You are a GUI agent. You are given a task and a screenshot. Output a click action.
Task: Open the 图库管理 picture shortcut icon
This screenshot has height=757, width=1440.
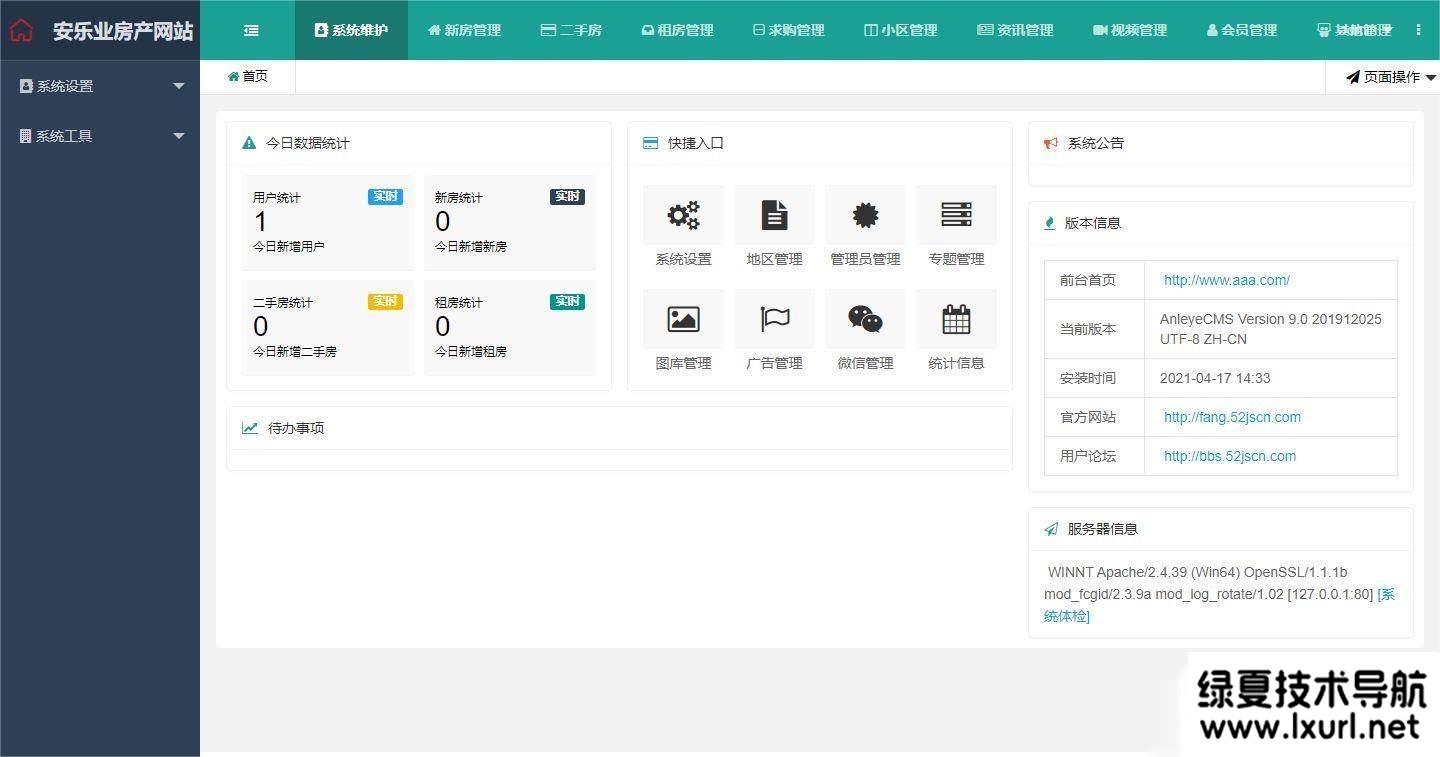[684, 319]
